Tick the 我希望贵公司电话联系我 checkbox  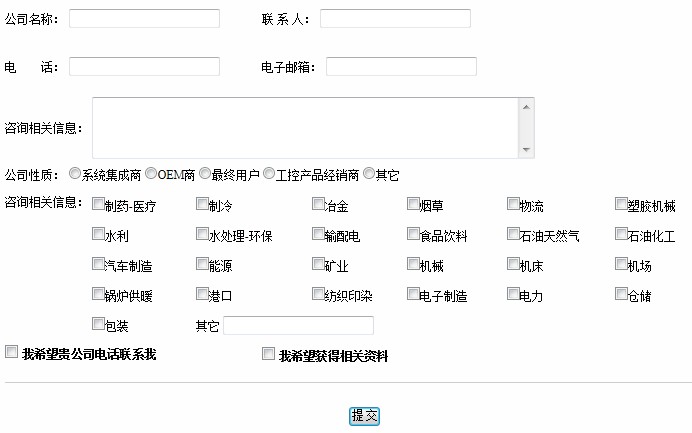click(12, 352)
